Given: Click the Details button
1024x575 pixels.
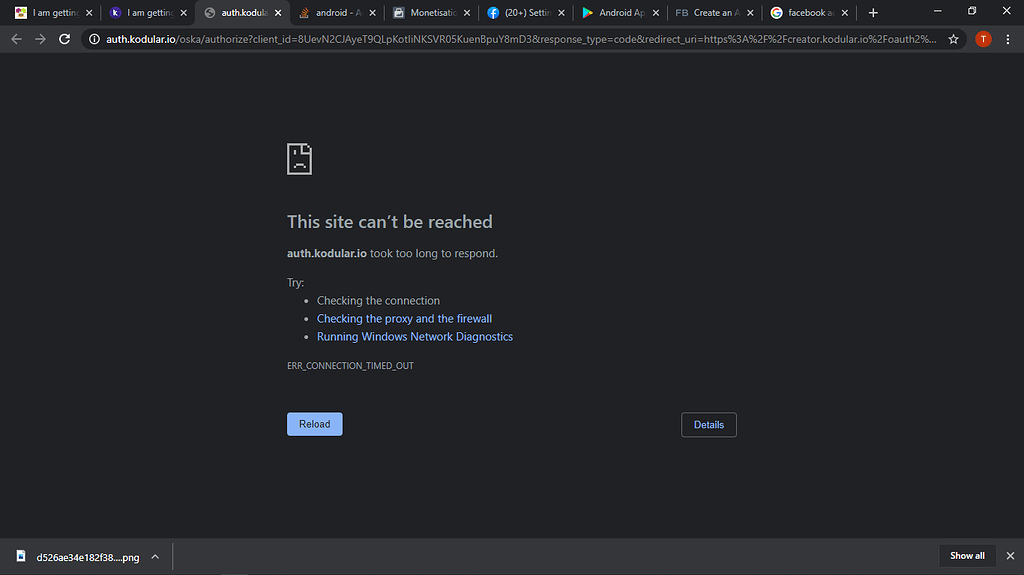Looking at the screenshot, I should point(709,425).
